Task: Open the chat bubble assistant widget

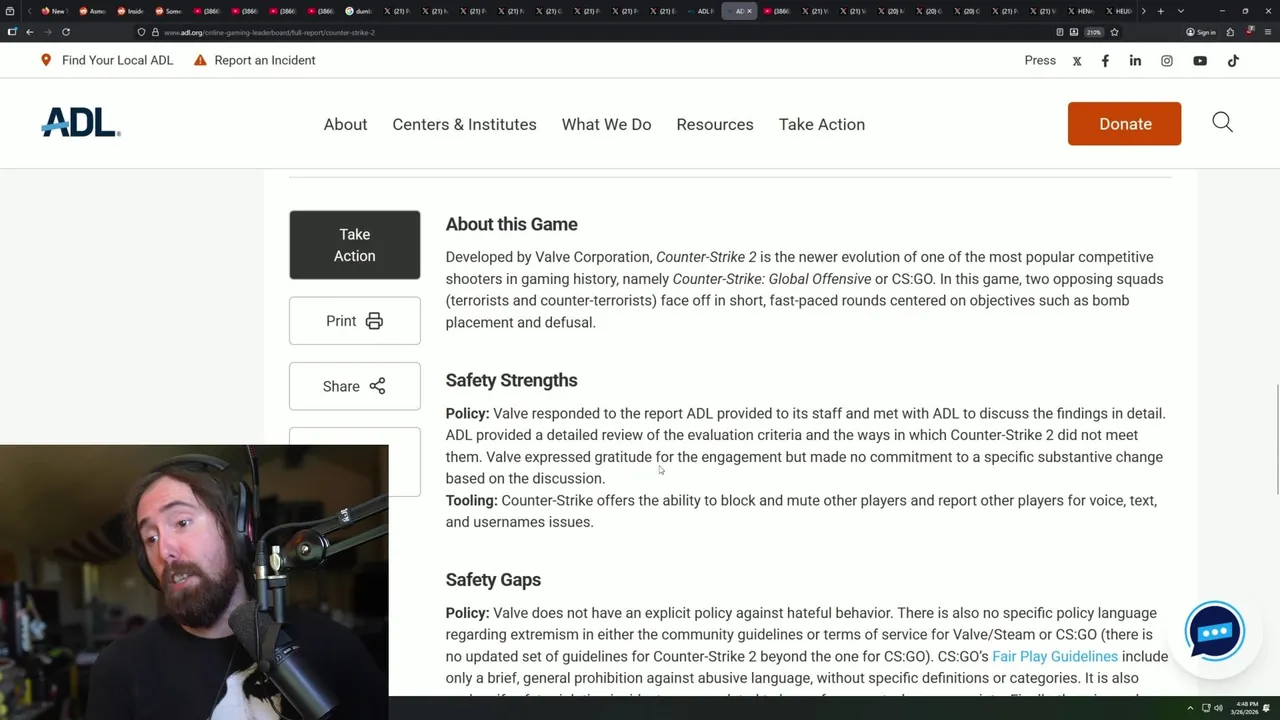Action: click(1214, 631)
